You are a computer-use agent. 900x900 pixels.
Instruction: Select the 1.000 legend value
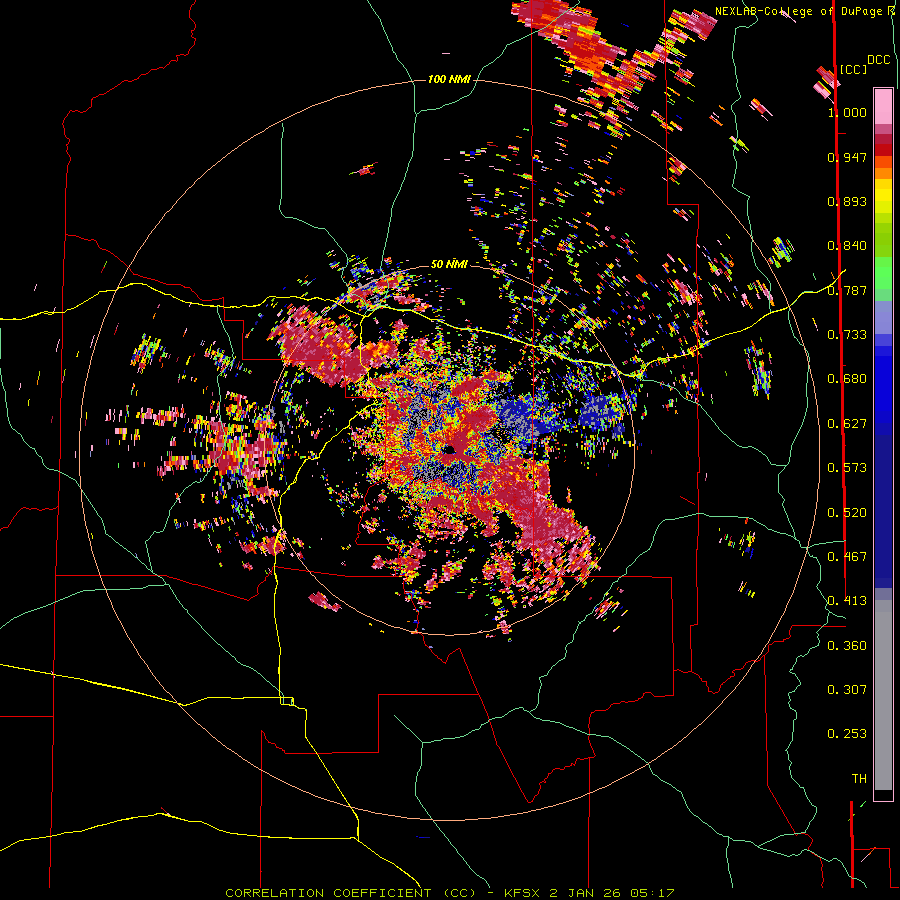point(847,112)
